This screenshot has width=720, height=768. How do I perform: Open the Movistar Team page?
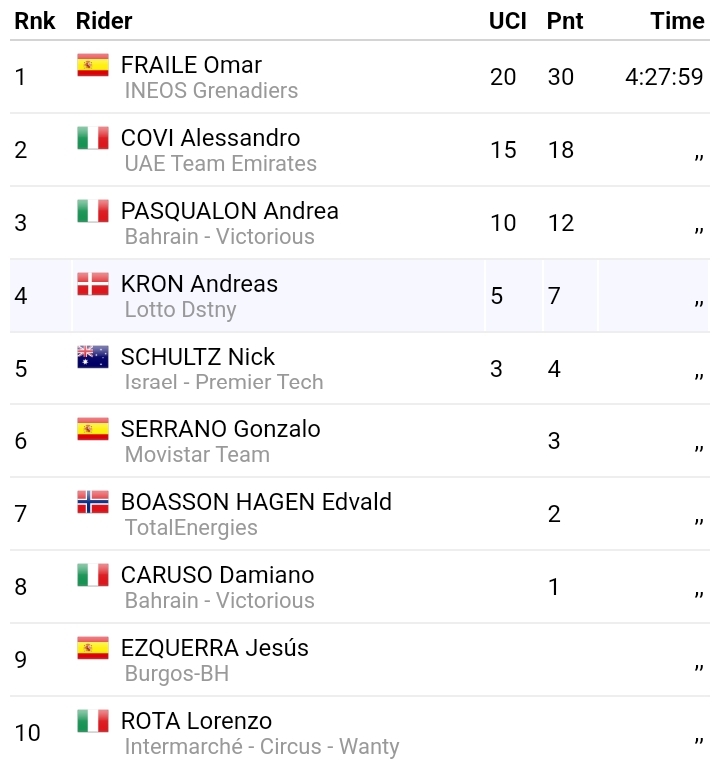pyautogui.click(x=197, y=455)
